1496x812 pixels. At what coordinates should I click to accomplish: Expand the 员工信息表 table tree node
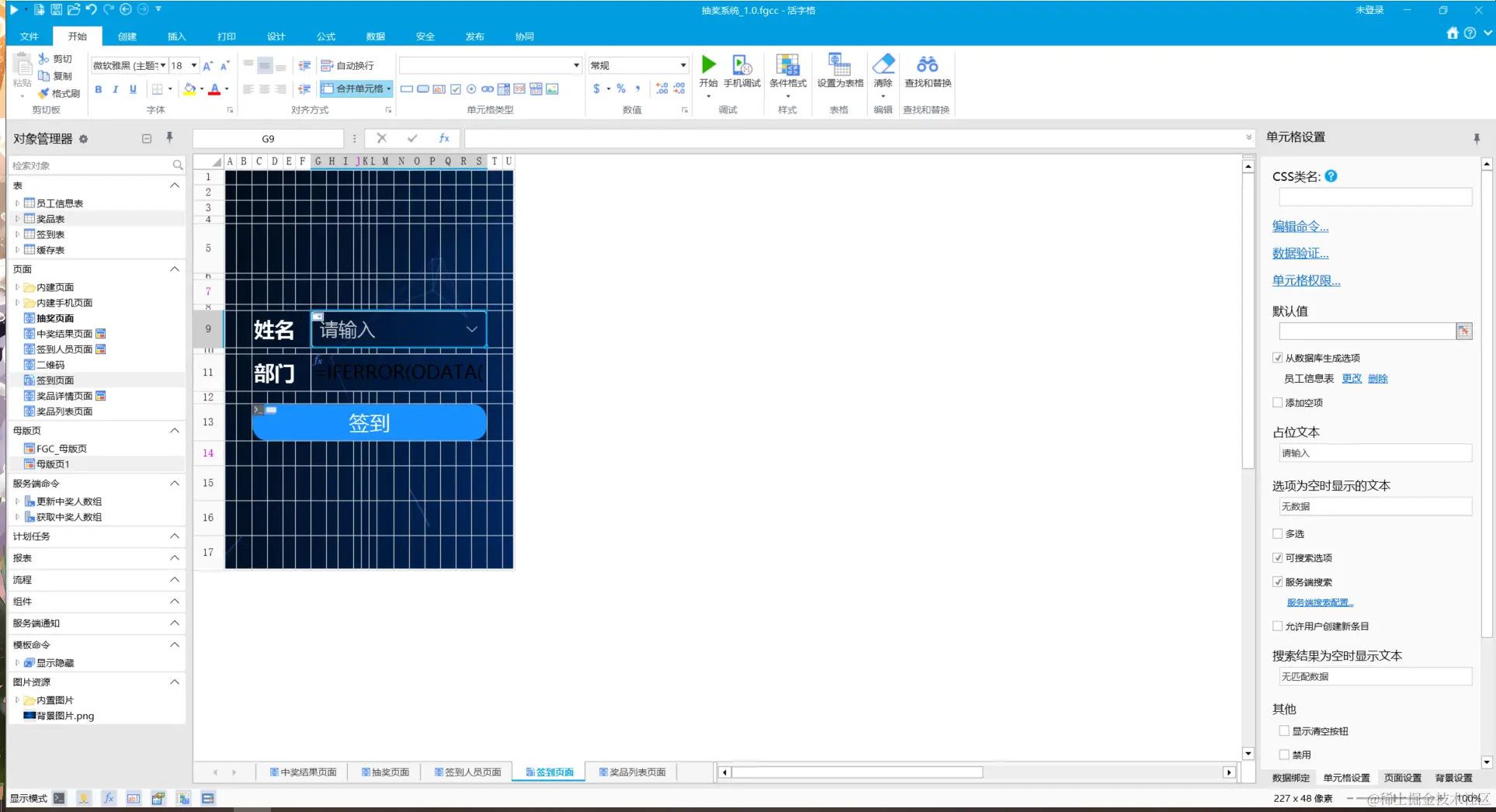pos(17,203)
